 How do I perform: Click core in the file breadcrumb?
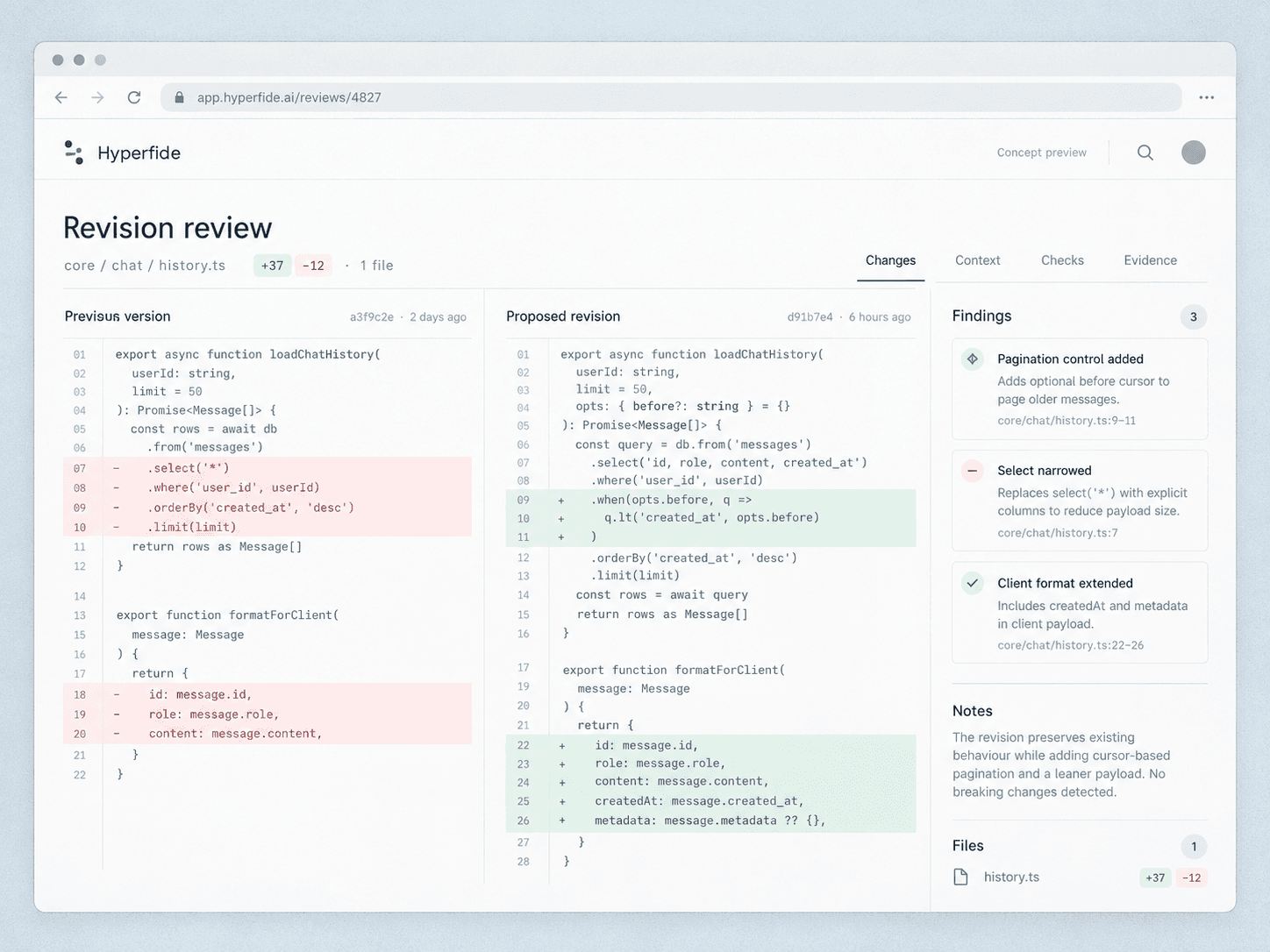coord(79,266)
